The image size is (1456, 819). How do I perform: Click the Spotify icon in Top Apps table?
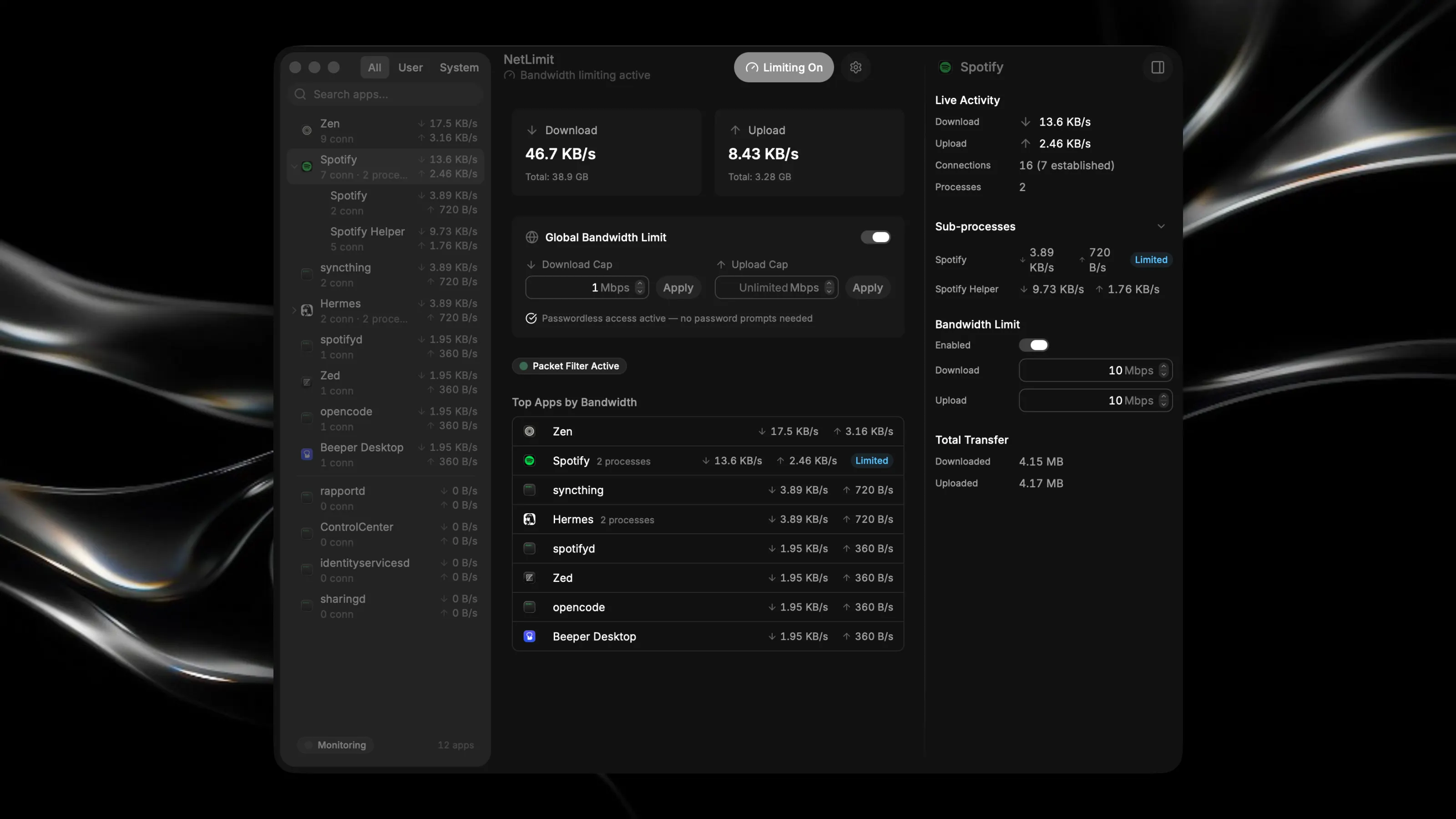coord(530,460)
